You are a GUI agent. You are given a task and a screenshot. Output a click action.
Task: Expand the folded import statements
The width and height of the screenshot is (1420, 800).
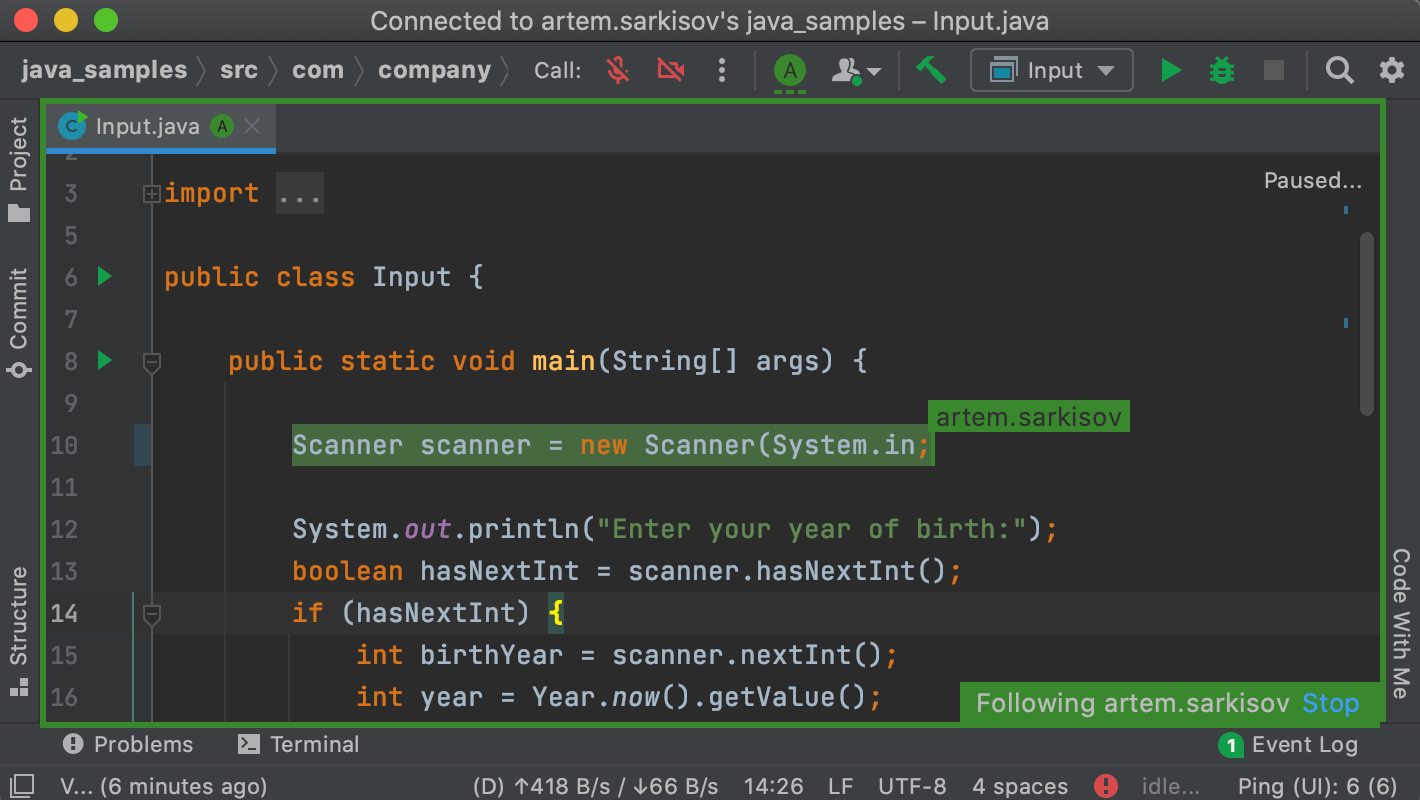[152, 192]
